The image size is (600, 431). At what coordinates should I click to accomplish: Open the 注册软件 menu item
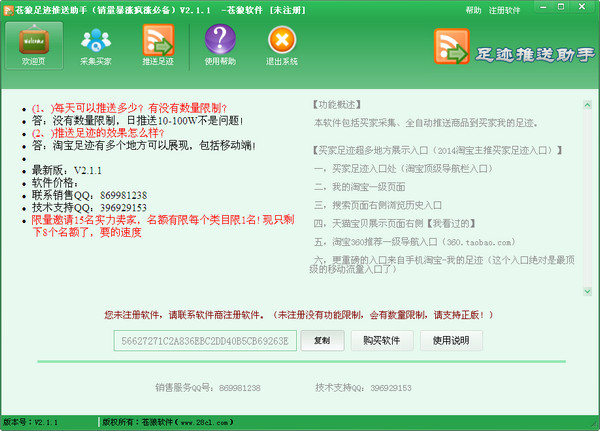coord(504,10)
